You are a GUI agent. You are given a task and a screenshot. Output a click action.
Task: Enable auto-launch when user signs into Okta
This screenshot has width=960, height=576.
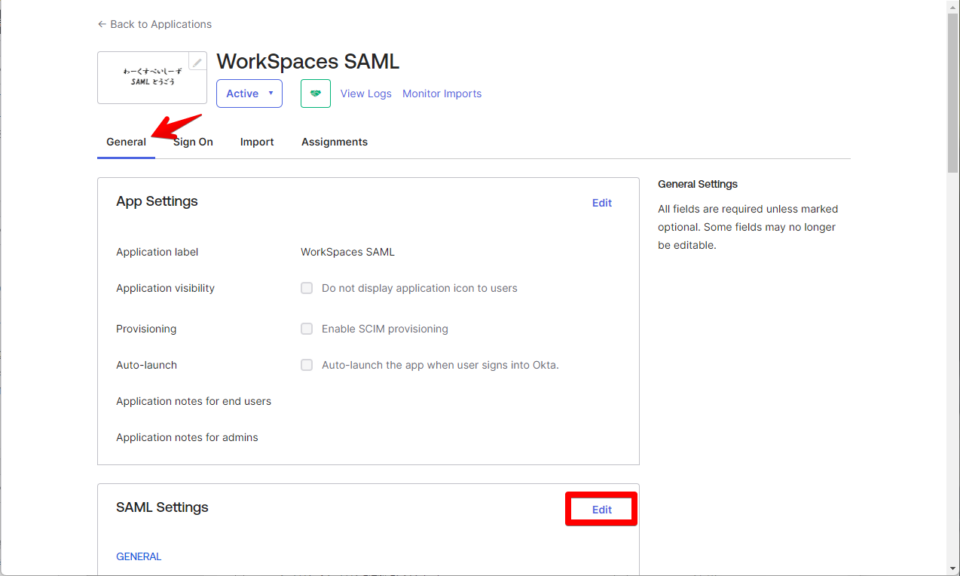click(x=307, y=365)
